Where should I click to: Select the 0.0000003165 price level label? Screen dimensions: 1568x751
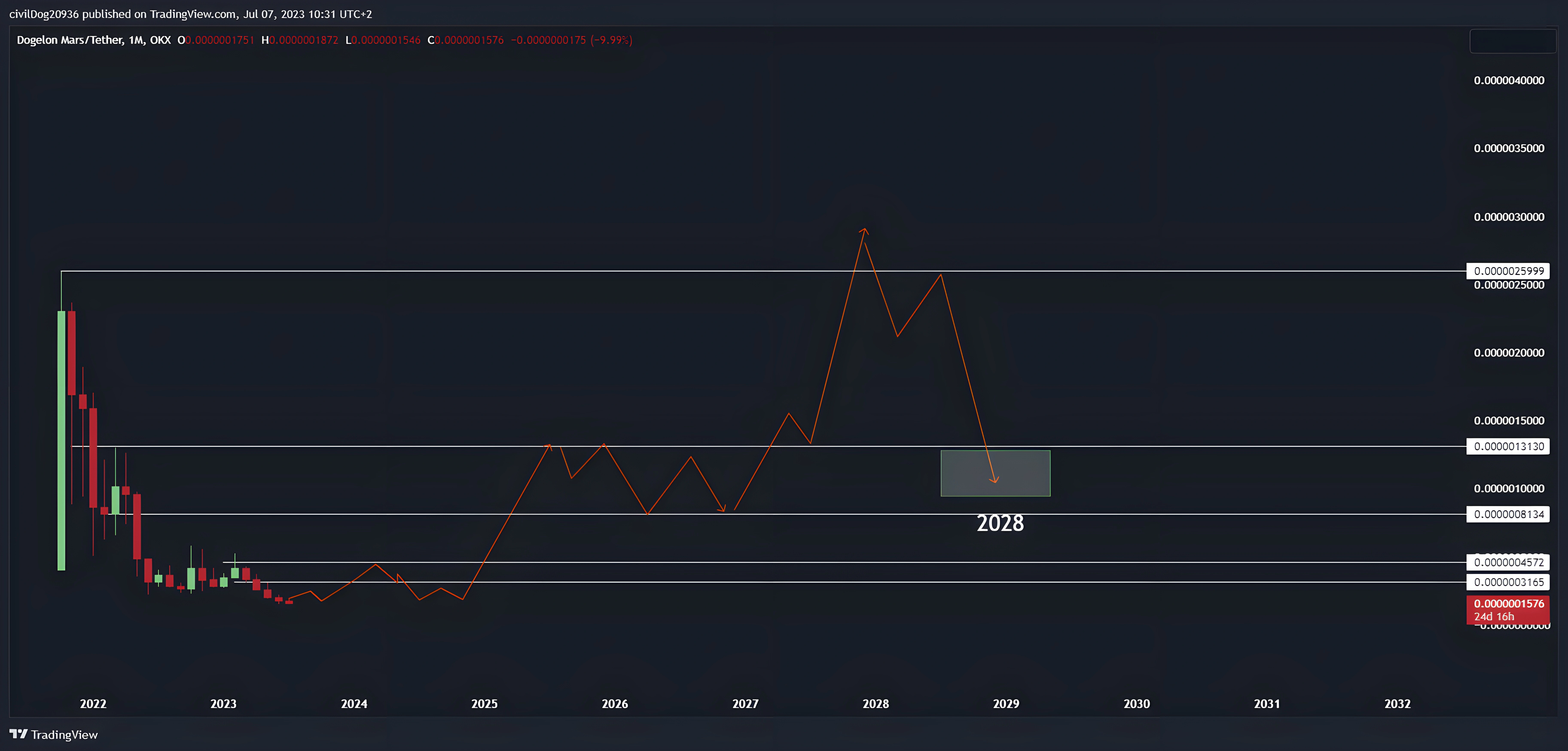[1508, 582]
